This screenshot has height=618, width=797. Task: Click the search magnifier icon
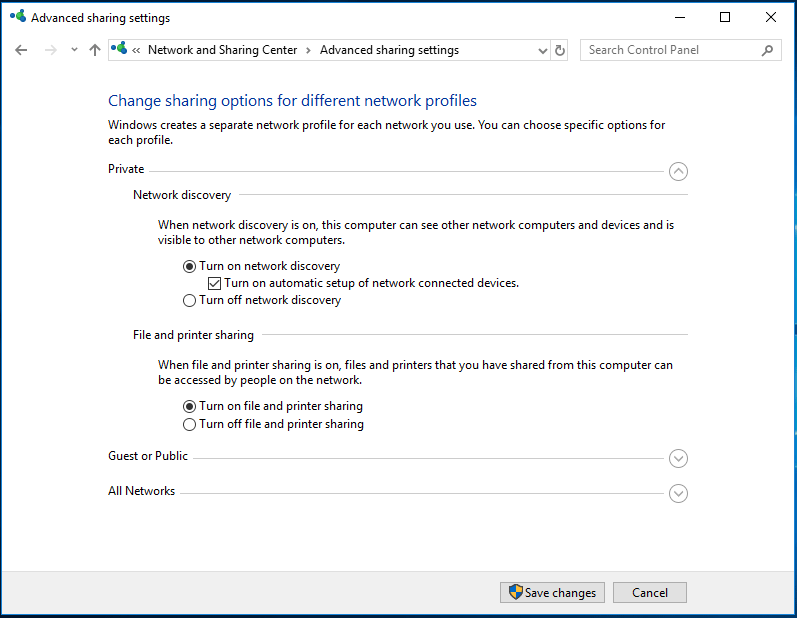tap(768, 50)
